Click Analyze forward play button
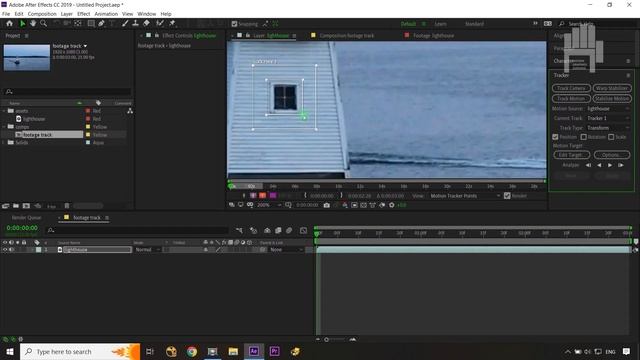640x360 pixels. coord(610,165)
